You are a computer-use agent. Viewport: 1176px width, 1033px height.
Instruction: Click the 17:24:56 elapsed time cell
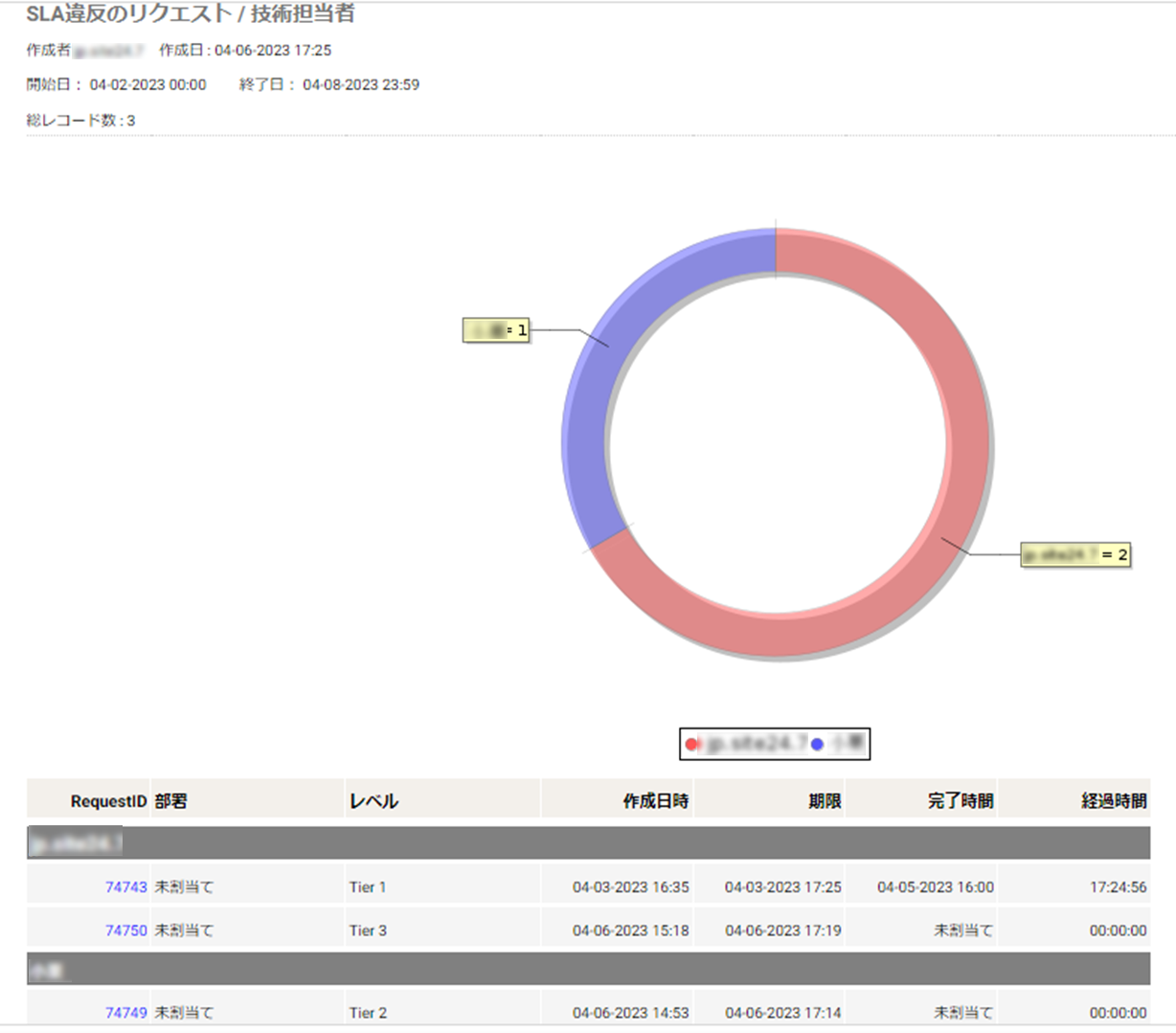pyautogui.click(x=1117, y=887)
